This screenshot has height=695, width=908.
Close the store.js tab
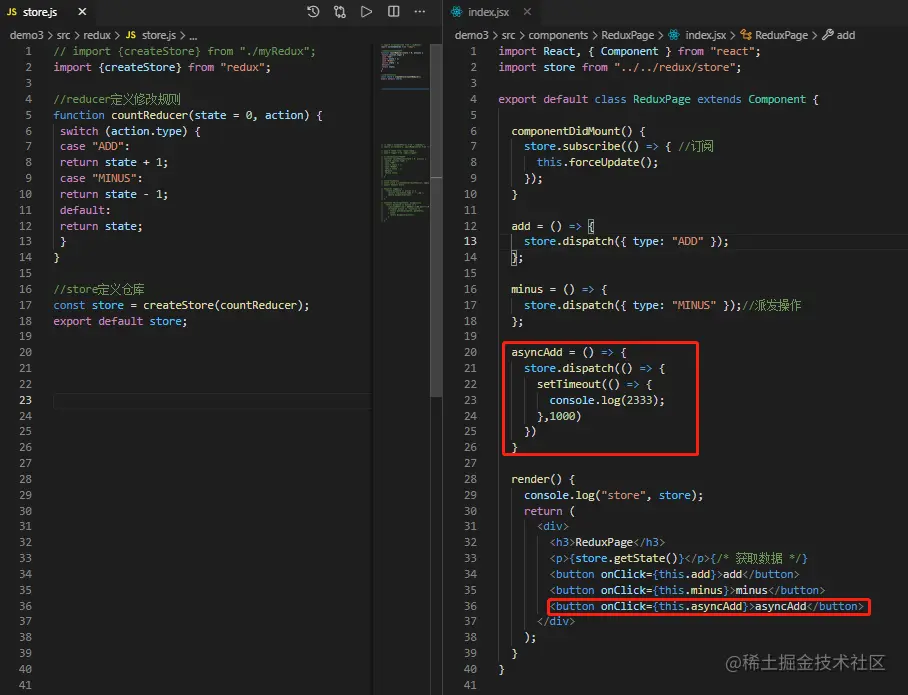click(x=82, y=12)
